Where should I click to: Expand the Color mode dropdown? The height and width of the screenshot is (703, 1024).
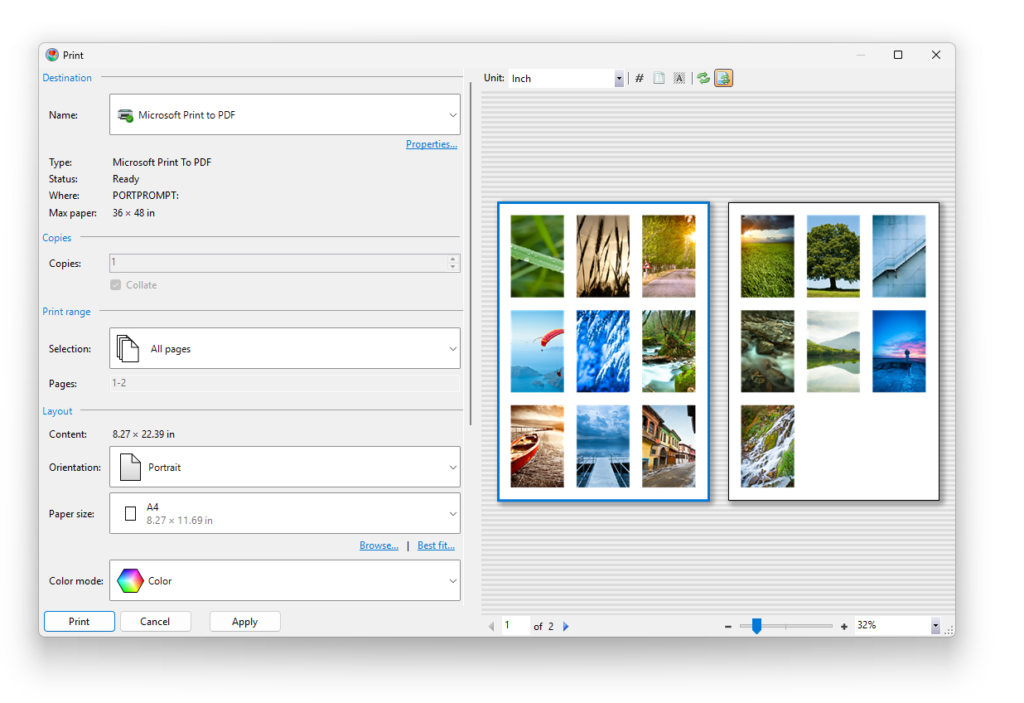pos(284,581)
